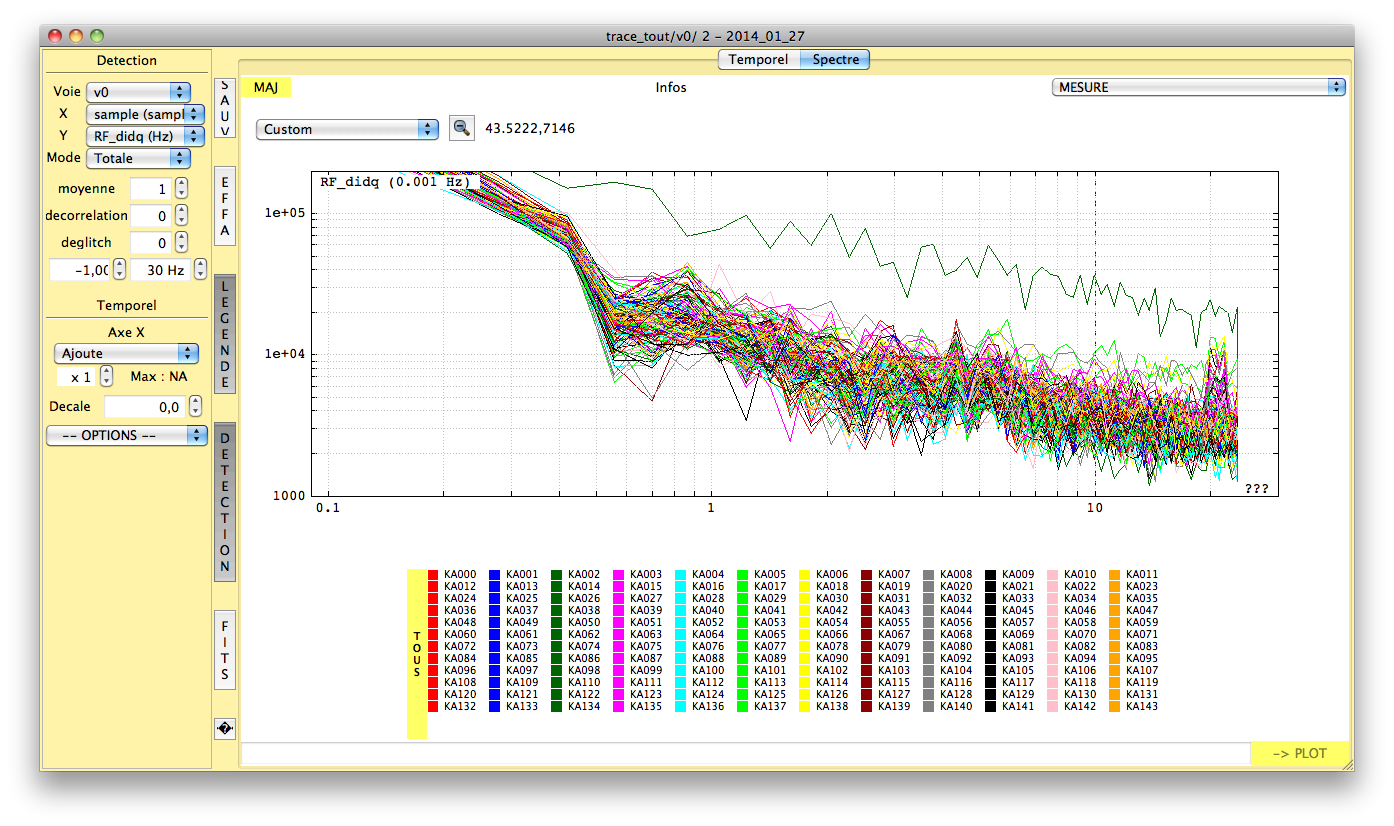Click the yellow TOUS select-all strip
1394x826 pixels.
[417, 654]
